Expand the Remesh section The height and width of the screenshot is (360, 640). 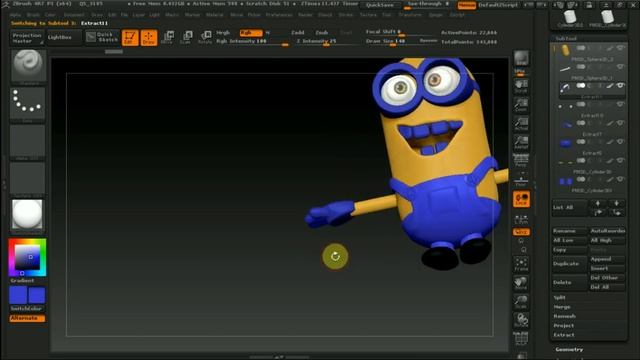tap(564, 316)
